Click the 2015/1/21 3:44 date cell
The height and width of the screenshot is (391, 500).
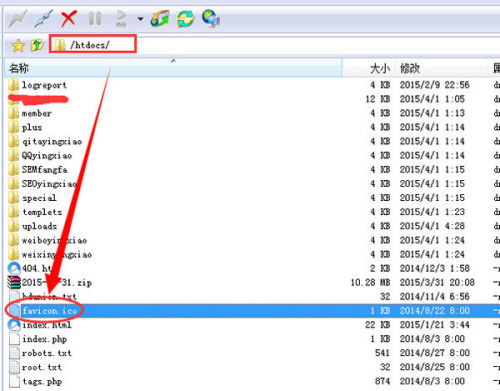pos(435,325)
